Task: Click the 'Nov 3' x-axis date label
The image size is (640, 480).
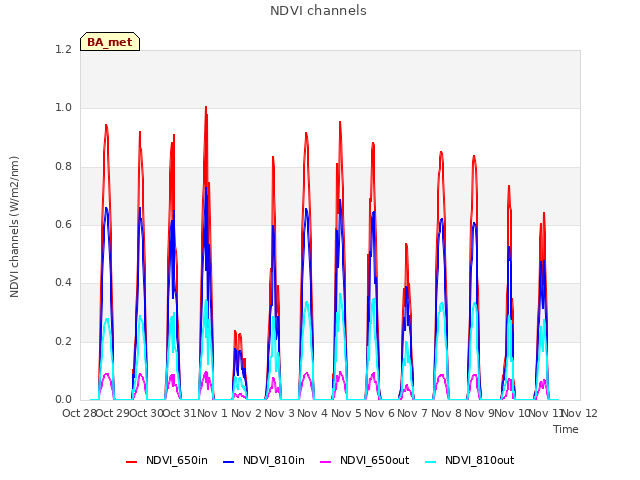Action: coord(280,413)
